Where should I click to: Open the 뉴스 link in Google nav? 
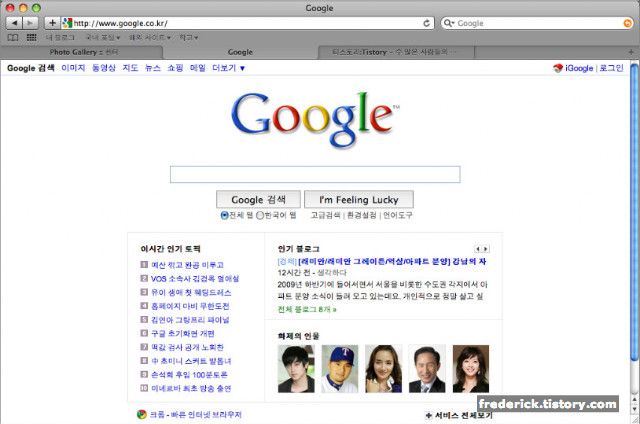pos(153,68)
